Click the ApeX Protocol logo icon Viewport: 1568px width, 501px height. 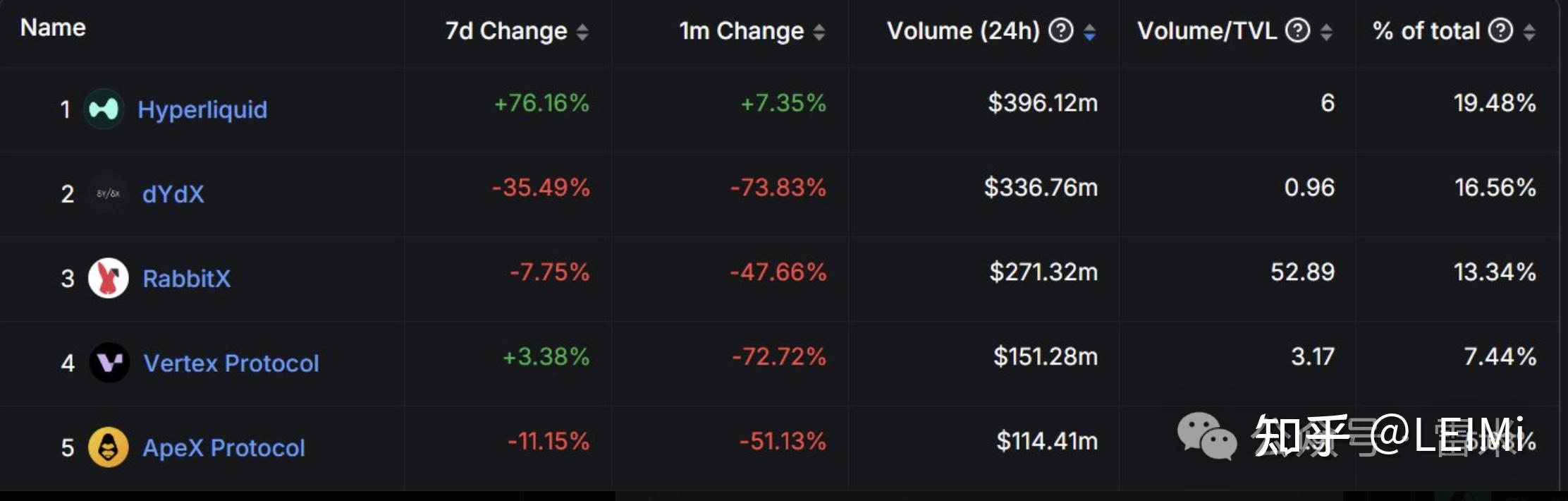pos(108,447)
